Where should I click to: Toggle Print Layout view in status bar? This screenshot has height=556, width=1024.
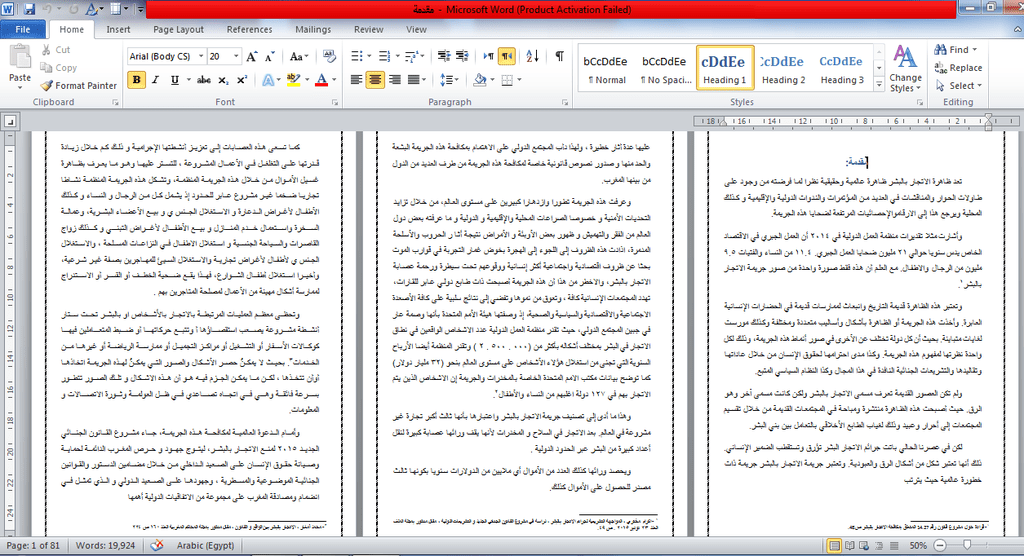point(834,546)
